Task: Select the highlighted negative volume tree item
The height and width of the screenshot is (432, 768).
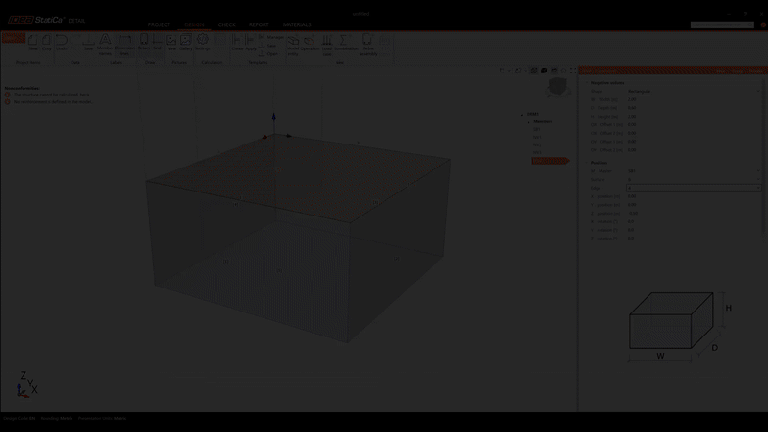Action: (550, 161)
